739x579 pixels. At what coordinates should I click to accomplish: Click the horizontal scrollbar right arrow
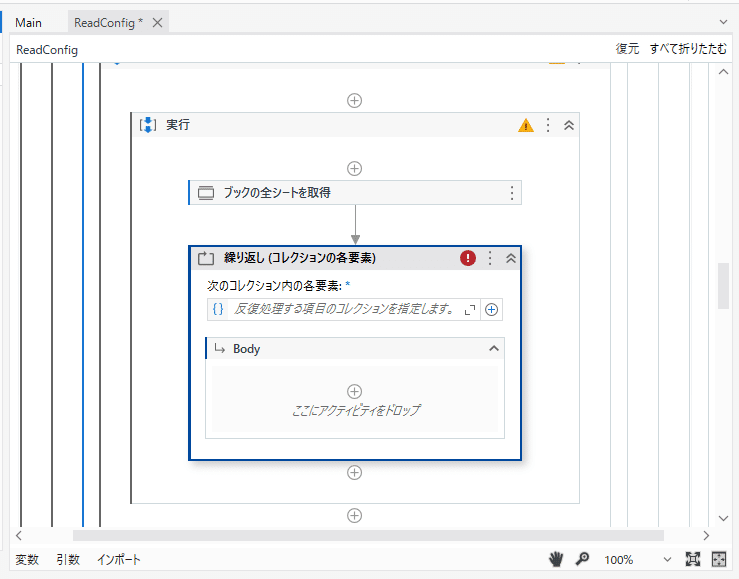coord(706,536)
